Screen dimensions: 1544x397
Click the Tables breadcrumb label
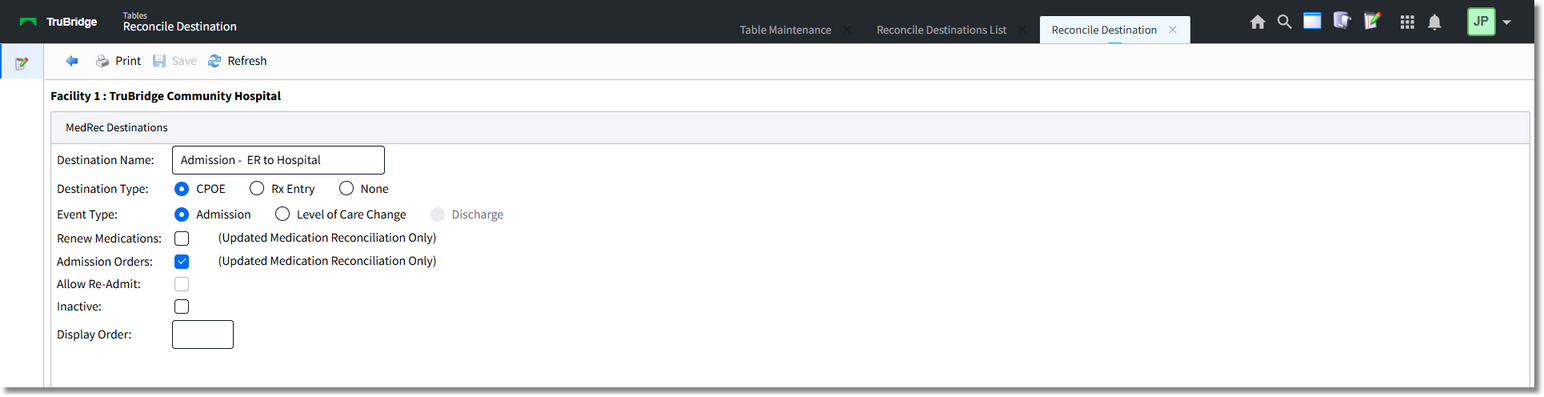[x=134, y=16]
